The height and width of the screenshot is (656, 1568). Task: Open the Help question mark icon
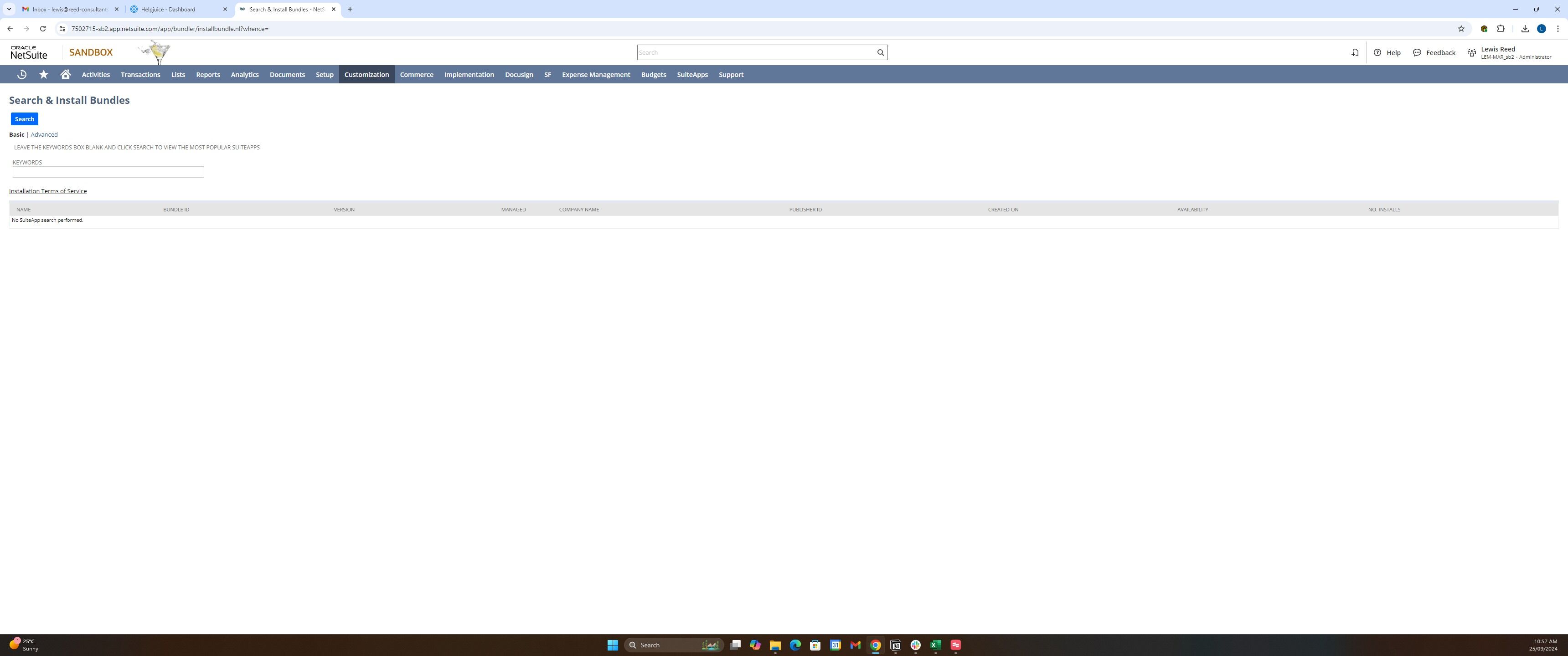coord(1377,52)
